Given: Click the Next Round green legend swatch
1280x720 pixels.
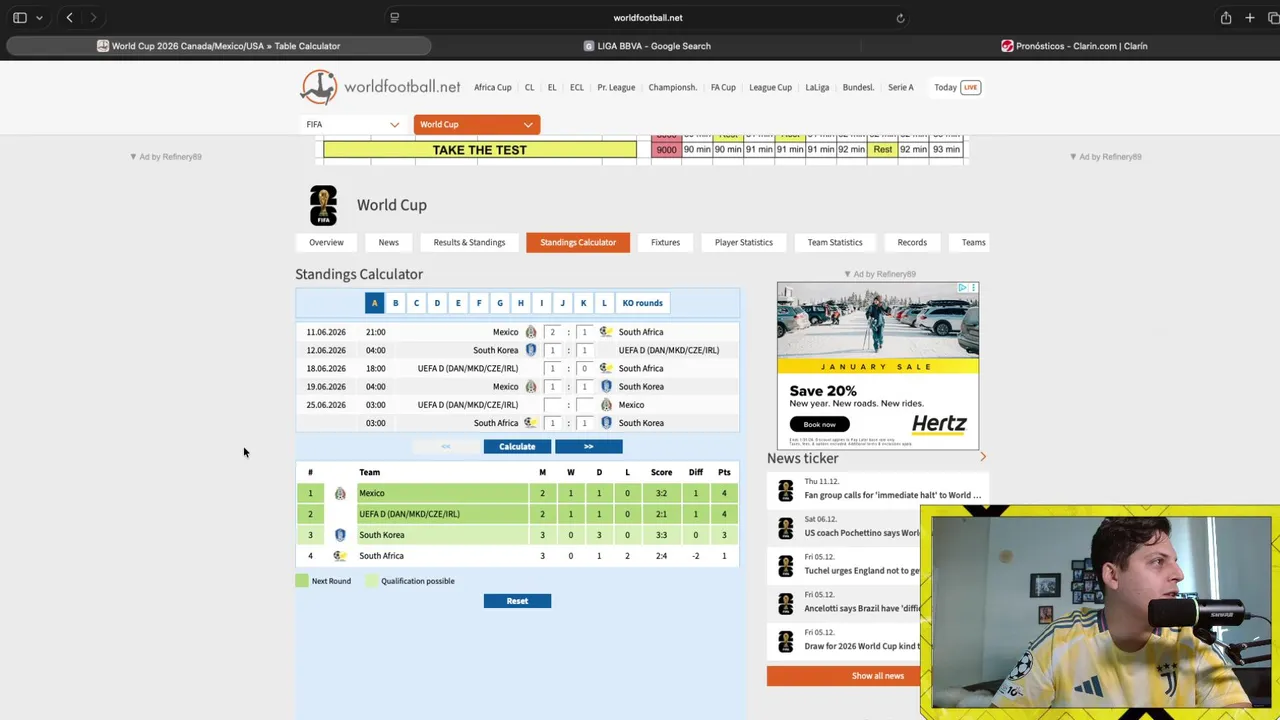Looking at the screenshot, I should (x=302, y=581).
